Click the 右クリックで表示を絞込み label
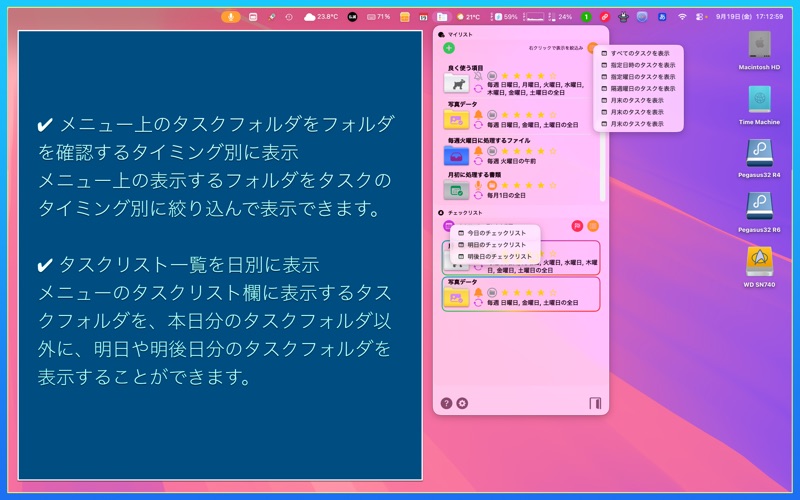This screenshot has height=500, width=800. pos(556,48)
